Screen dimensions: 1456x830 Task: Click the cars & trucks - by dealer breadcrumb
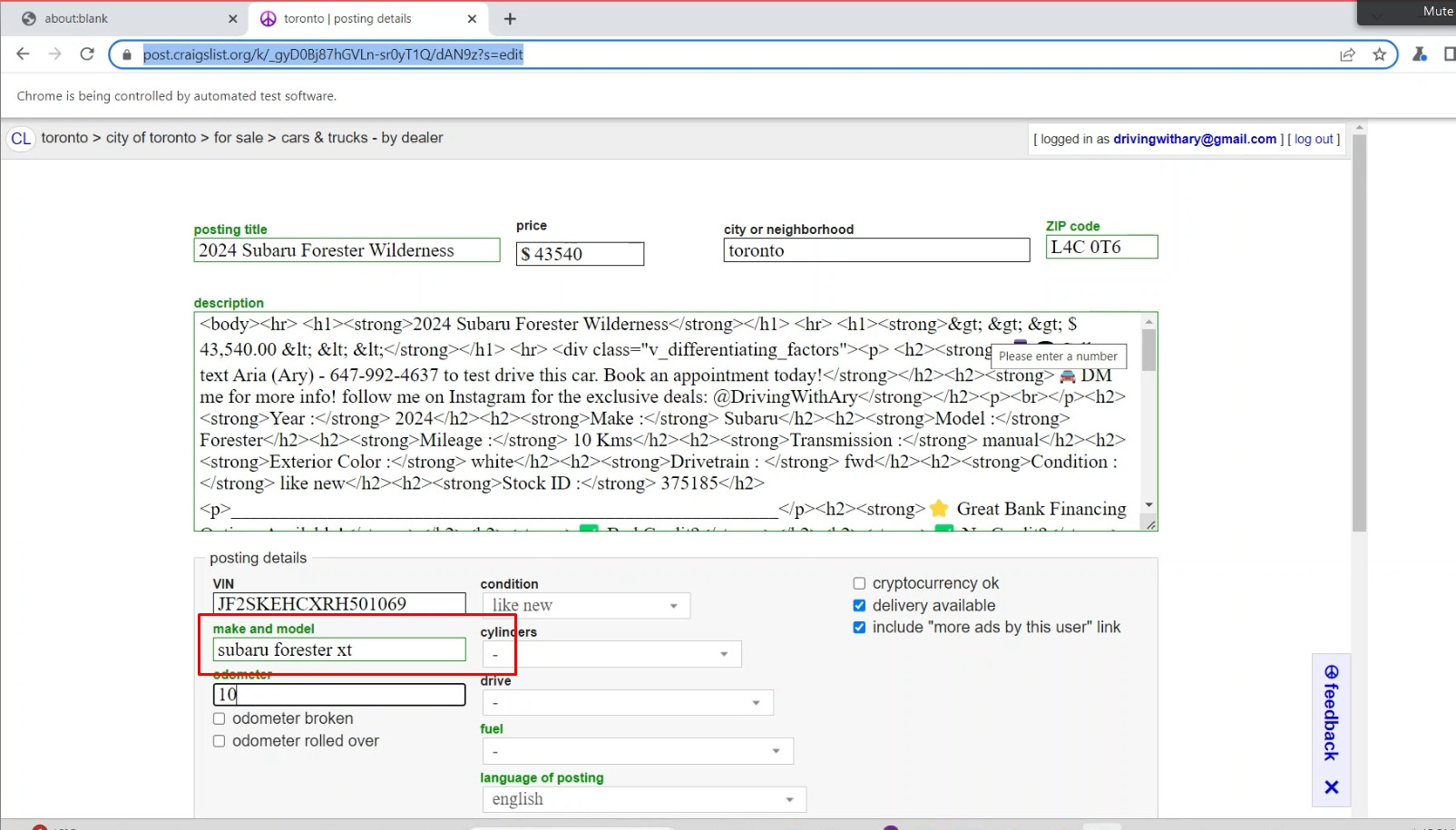(362, 138)
